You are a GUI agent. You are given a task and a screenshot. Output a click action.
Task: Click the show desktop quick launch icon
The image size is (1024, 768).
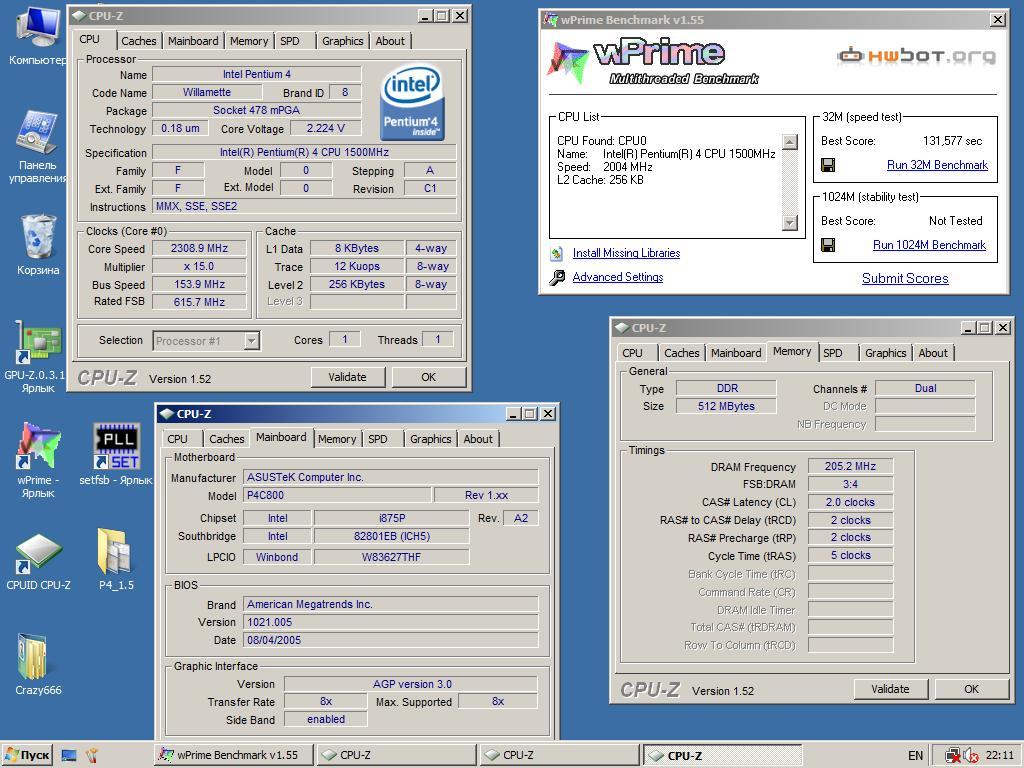click(x=69, y=756)
